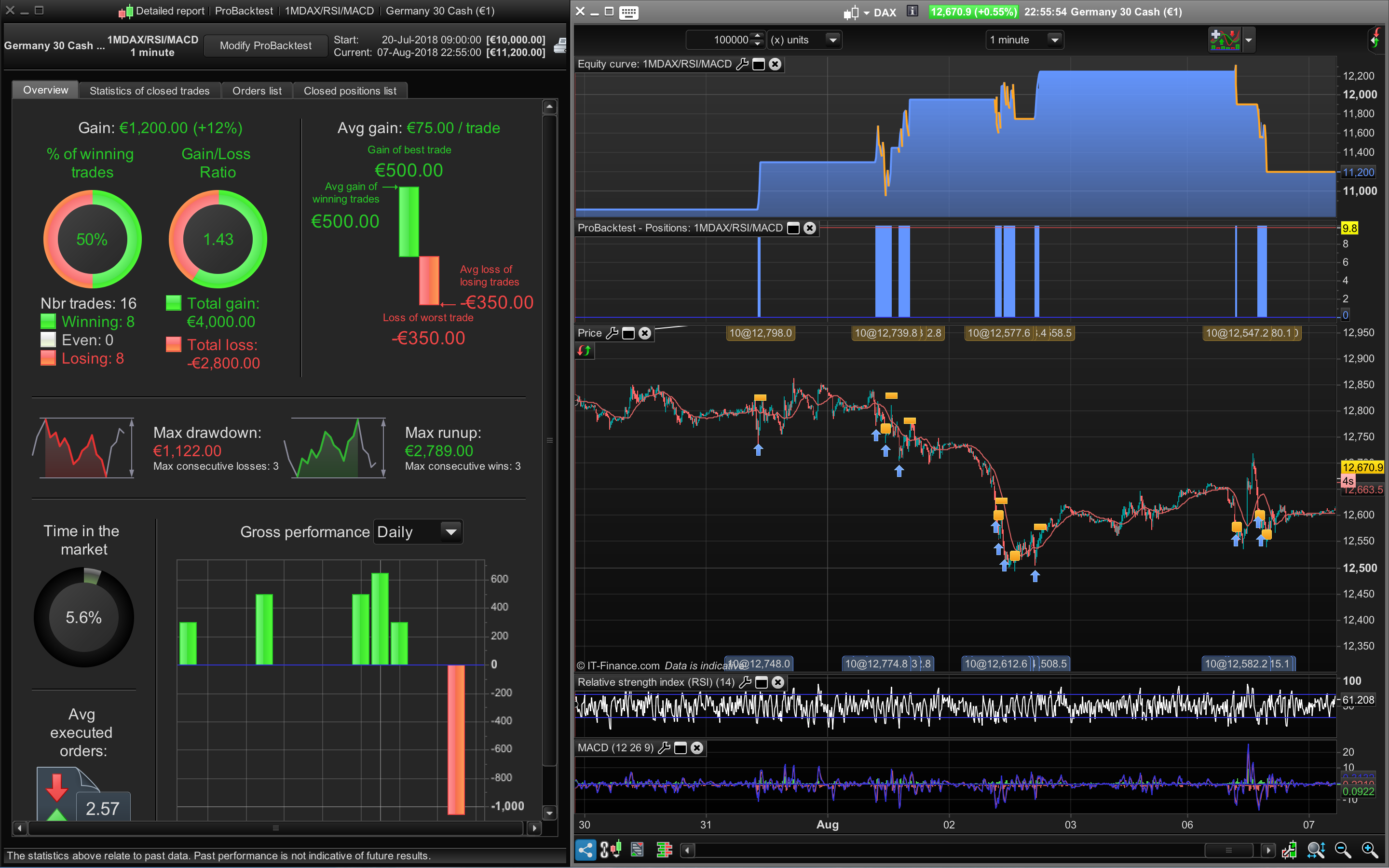
Task: Switch to Statistics of closed trades tab
Action: [x=149, y=91]
